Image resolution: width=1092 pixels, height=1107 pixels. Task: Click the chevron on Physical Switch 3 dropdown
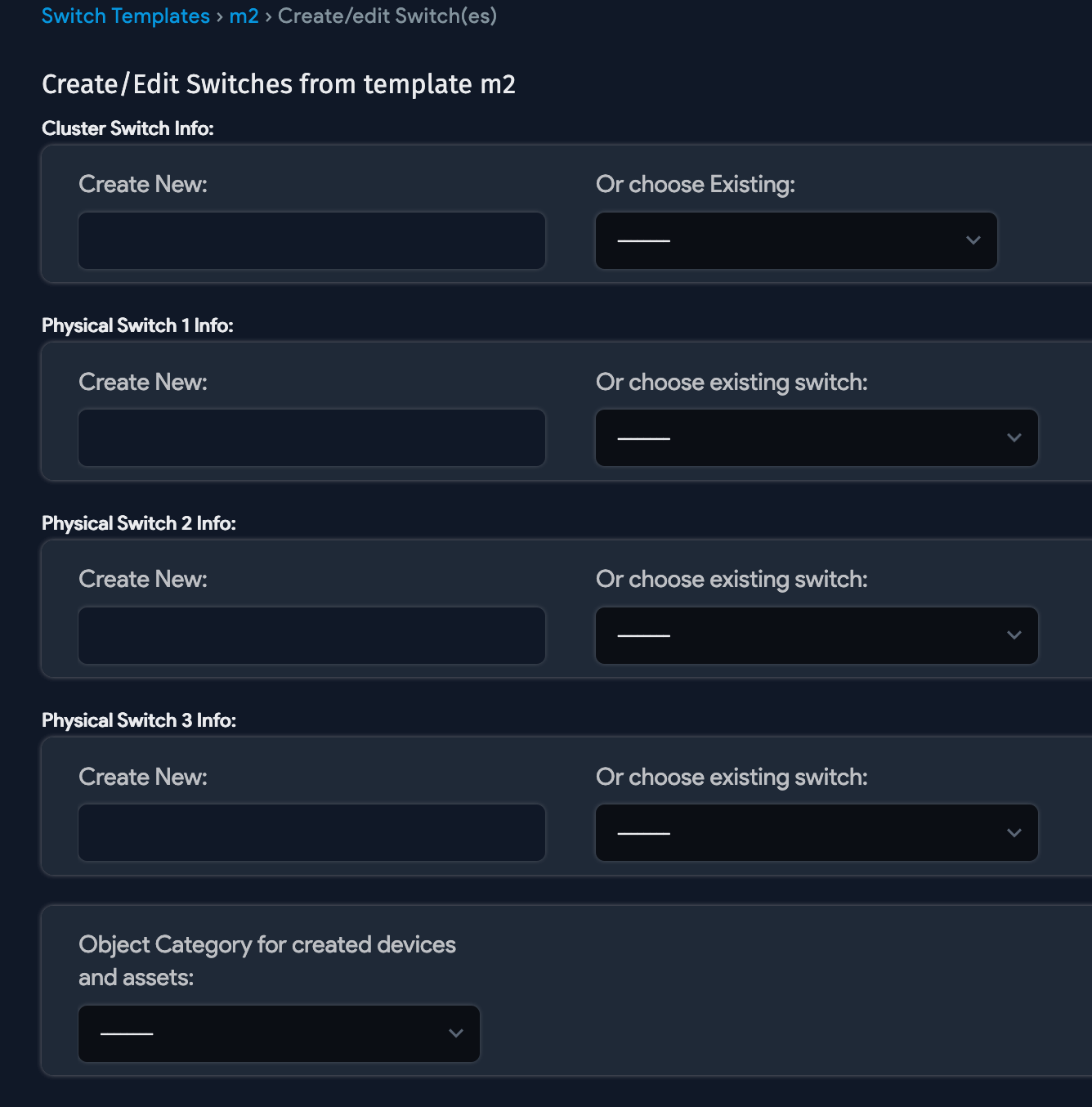click(1014, 832)
